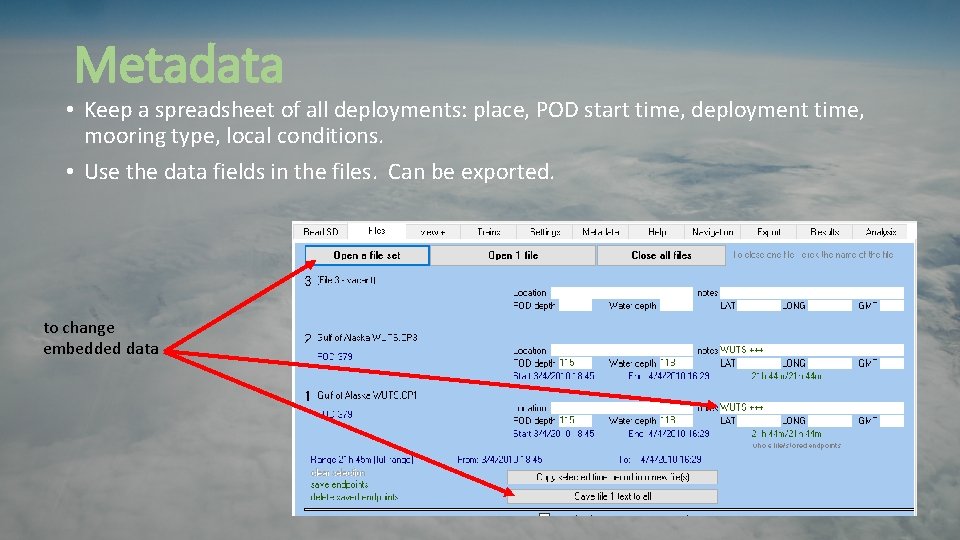960x540 pixels.
Task: Click the Location field of File 3
Action: [621, 293]
